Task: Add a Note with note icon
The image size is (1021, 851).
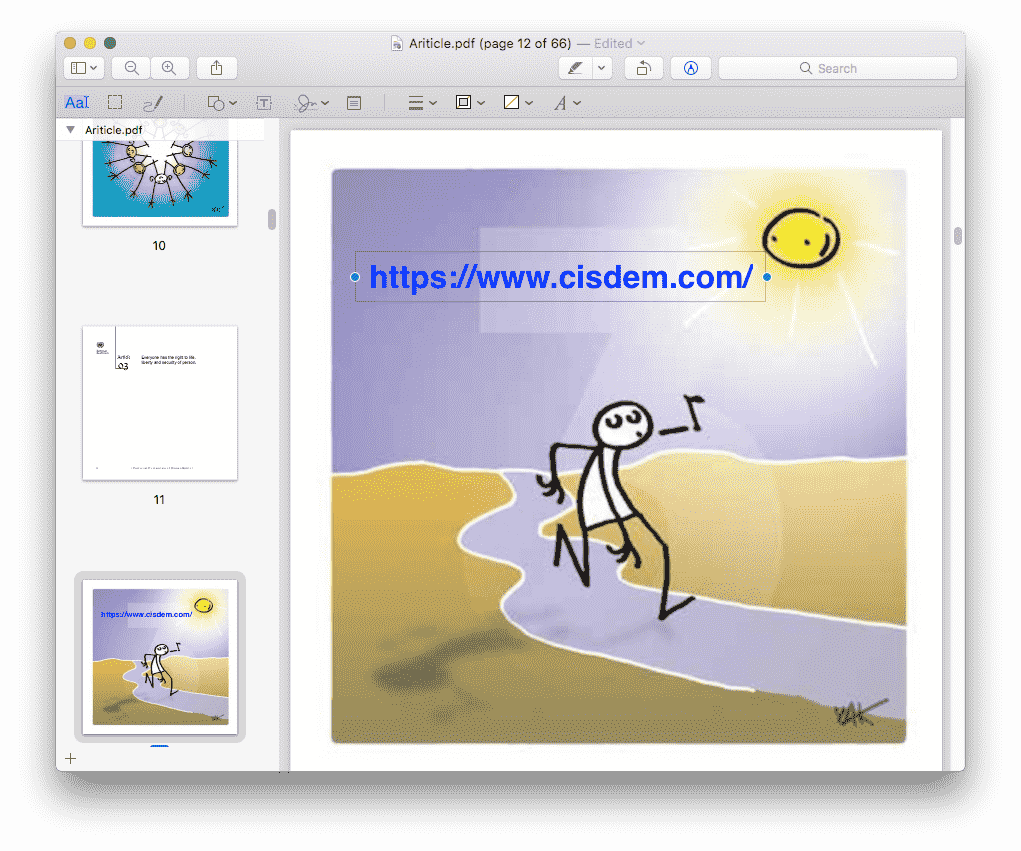Action: (x=354, y=103)
